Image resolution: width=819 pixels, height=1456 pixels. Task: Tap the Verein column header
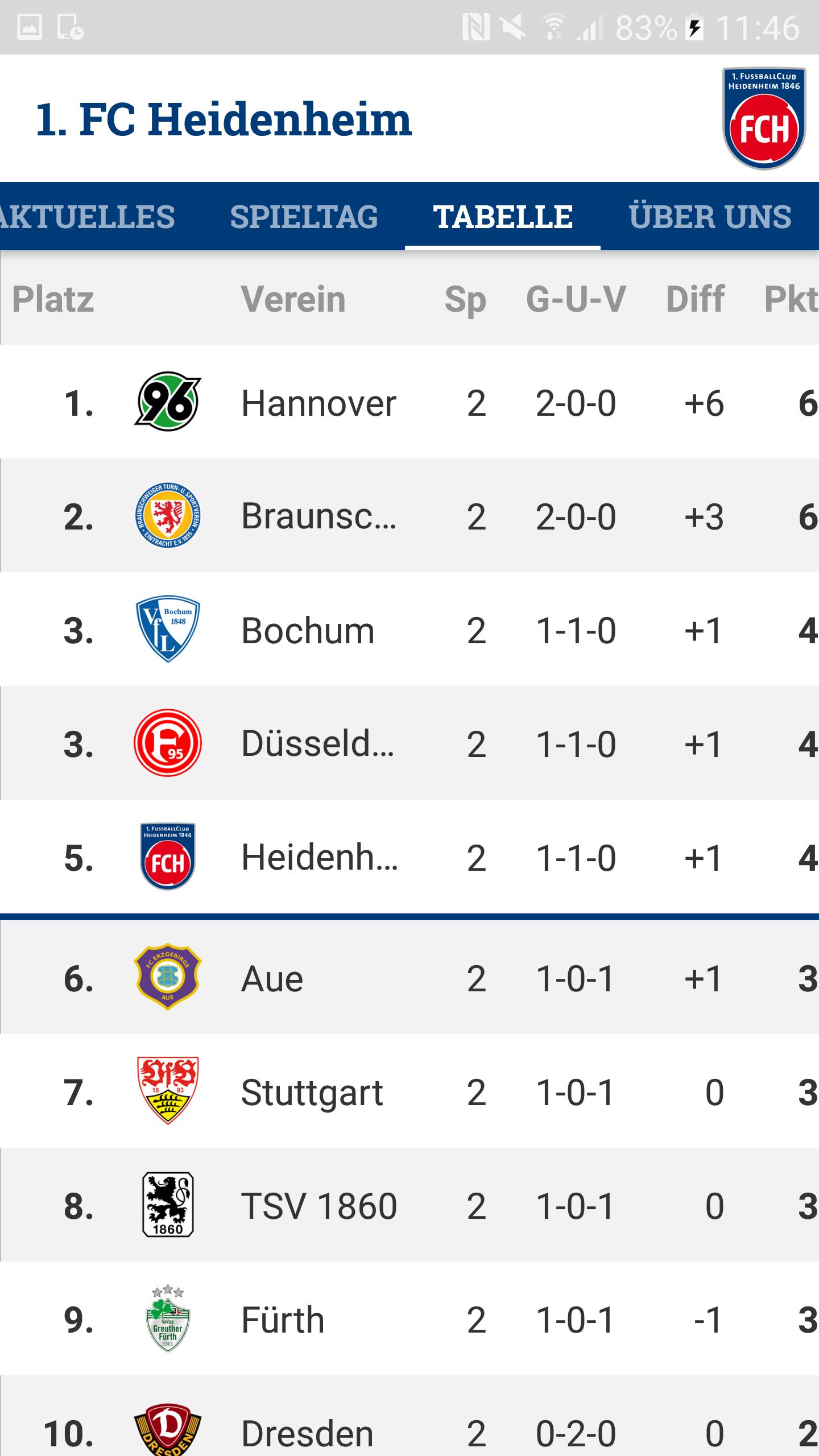click(x=293, y=299)
